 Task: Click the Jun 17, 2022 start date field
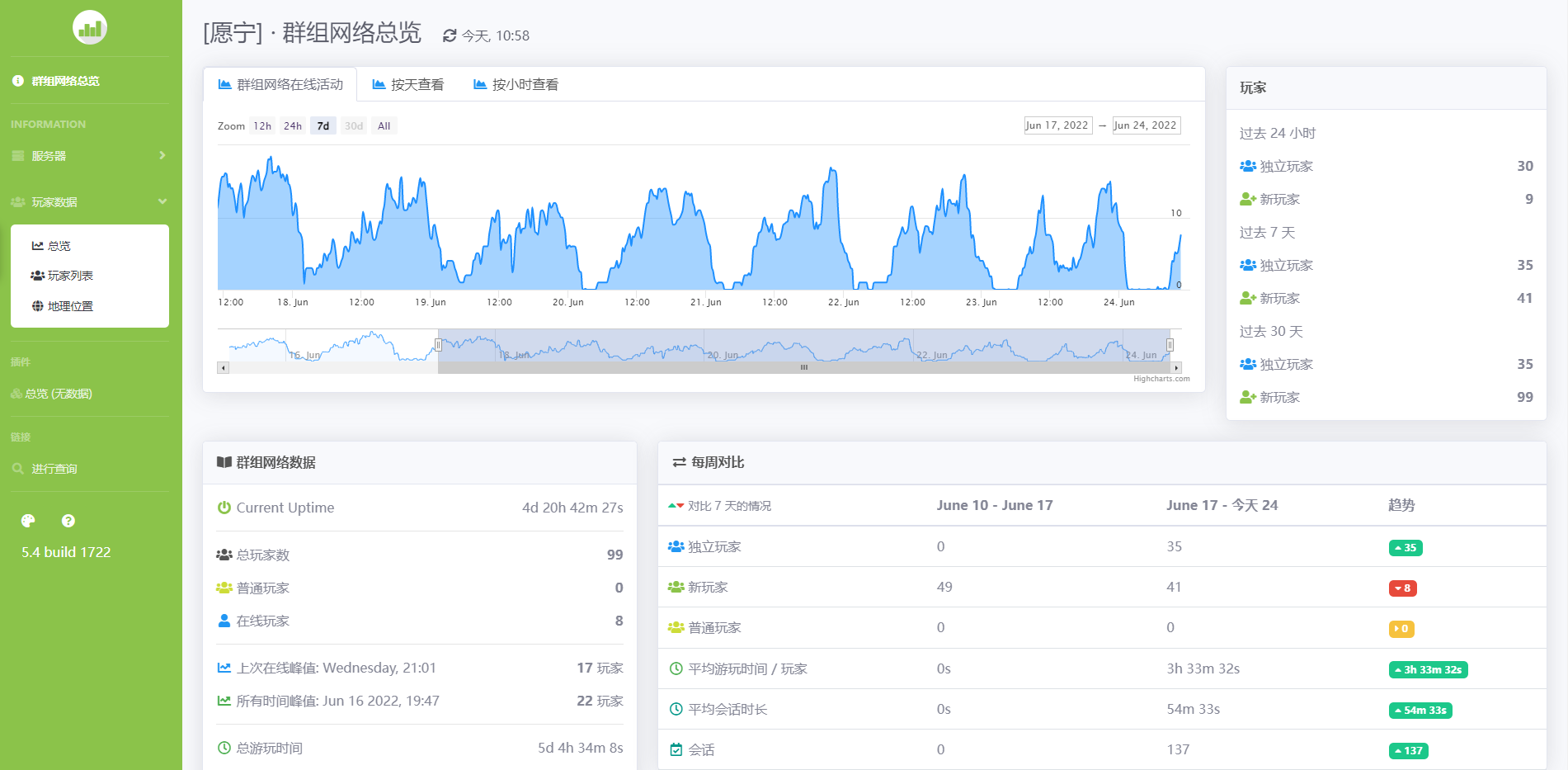point(1057,125)
